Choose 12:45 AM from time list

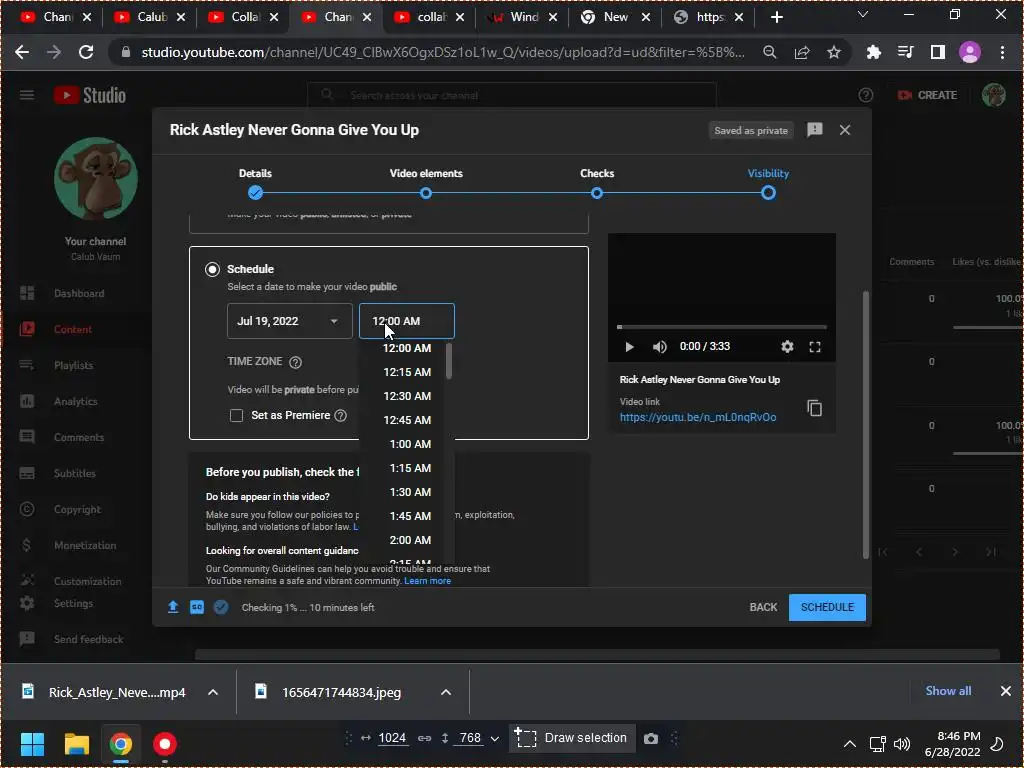click(407, 421)
